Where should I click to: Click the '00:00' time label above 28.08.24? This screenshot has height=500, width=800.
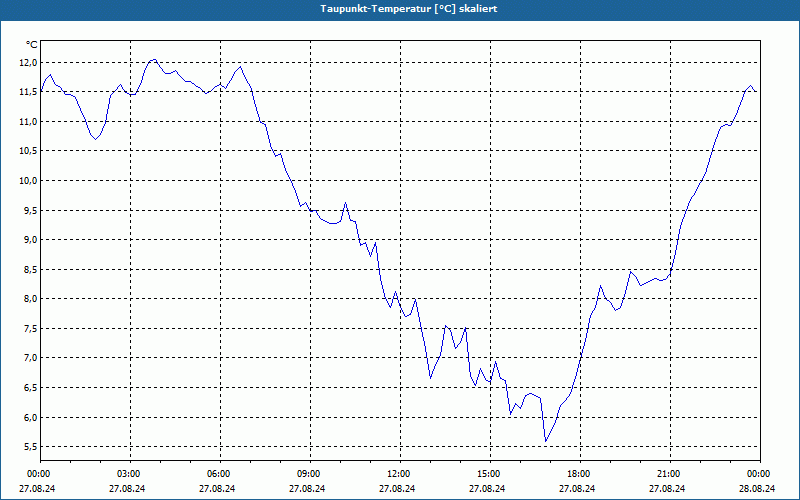tap(759, 474)
